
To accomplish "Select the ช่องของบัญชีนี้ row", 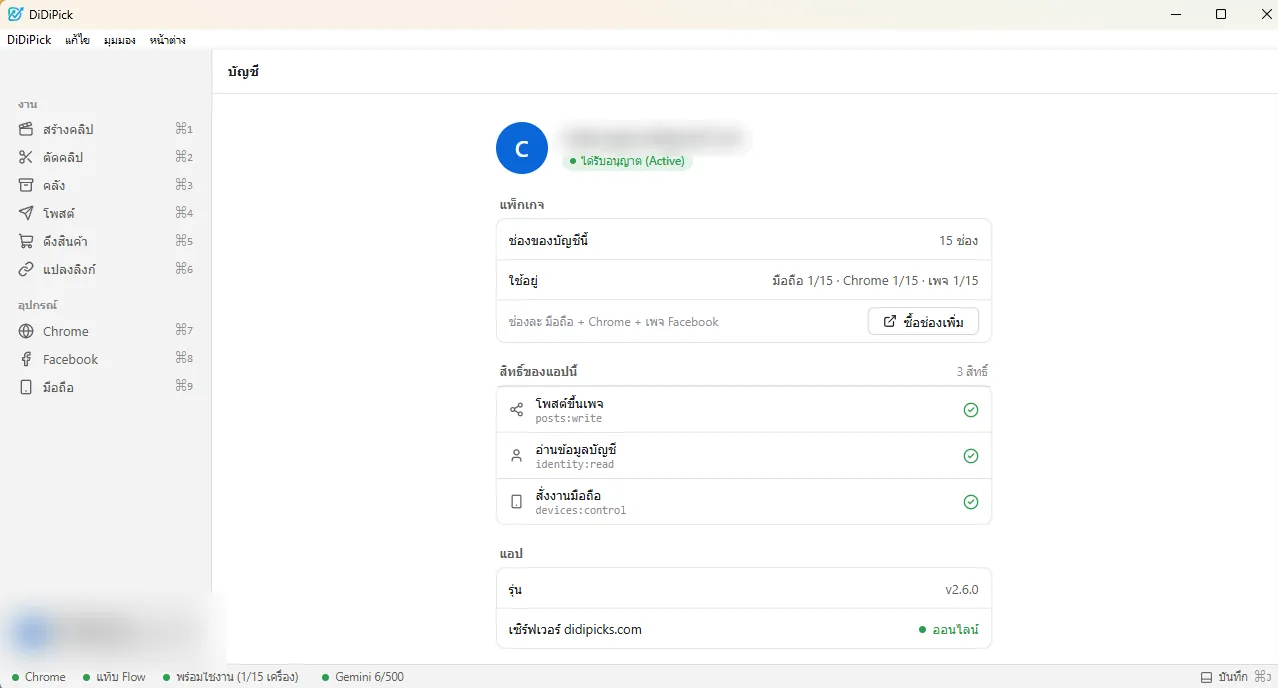I will [x=744, y=240].
